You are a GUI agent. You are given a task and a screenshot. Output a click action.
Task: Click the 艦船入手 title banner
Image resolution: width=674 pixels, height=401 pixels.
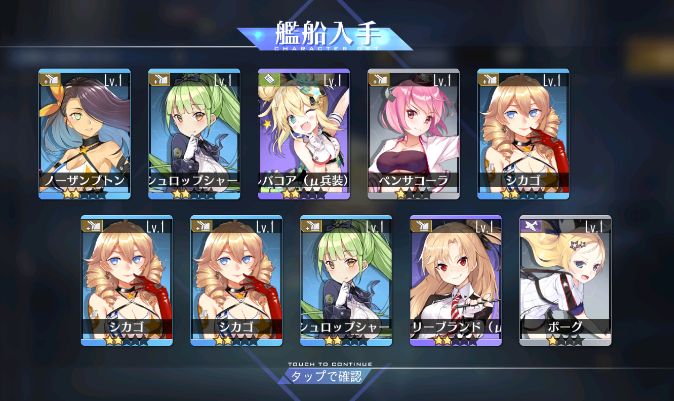(325, 36)
